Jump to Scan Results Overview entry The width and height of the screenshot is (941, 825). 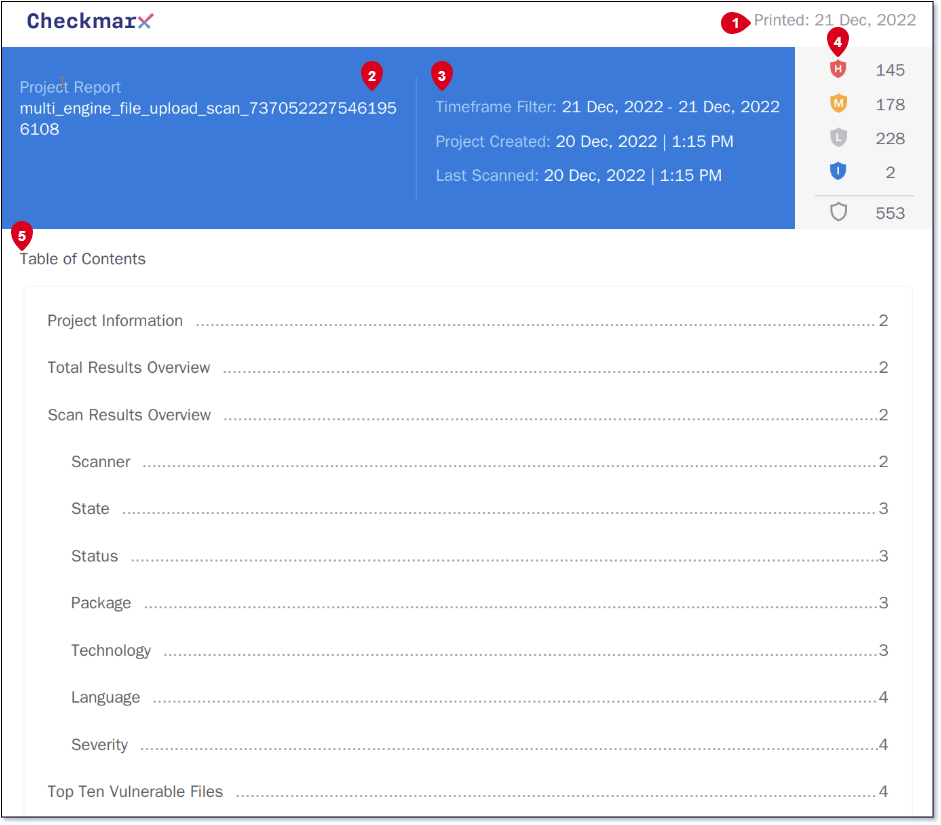[x=467, y=415]
